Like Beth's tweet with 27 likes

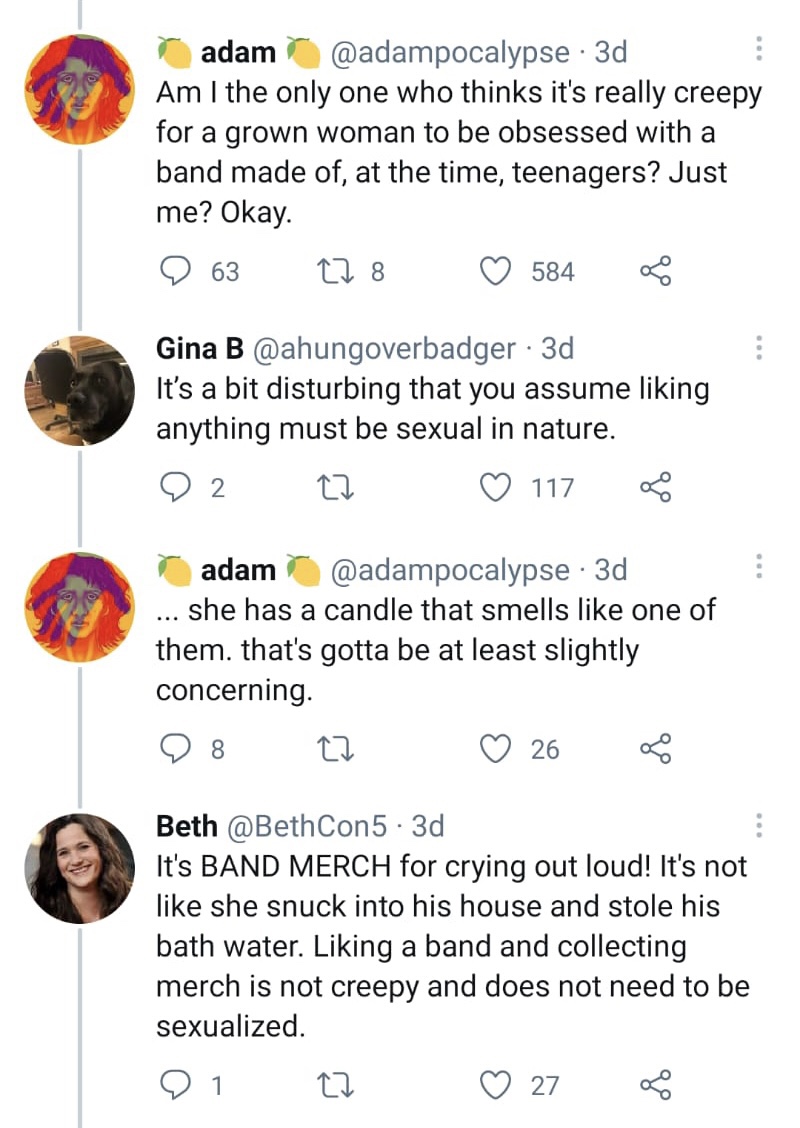point(496,1085)
